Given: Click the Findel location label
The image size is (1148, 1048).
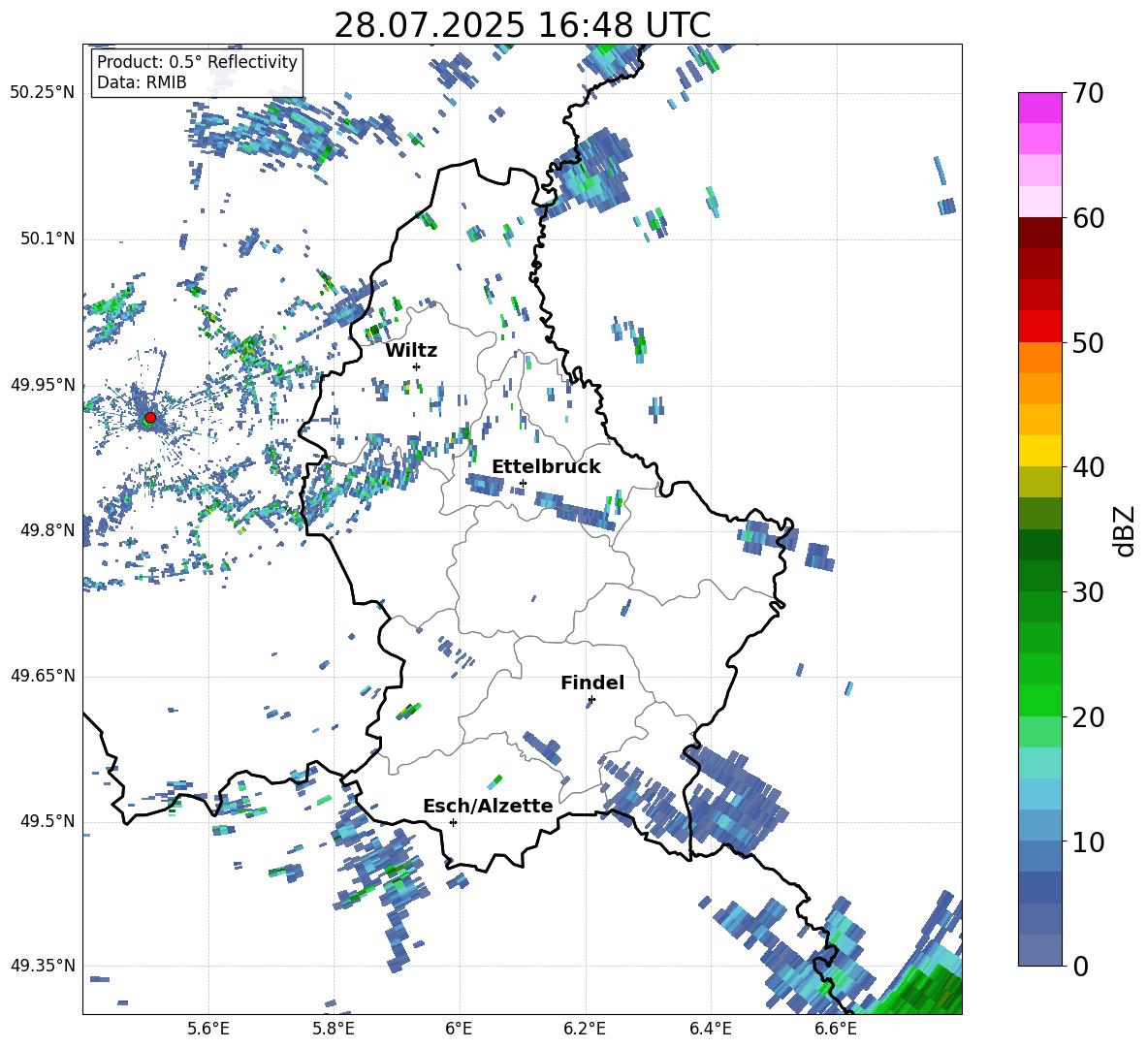Looking at the screenshot, I should 592,683.
